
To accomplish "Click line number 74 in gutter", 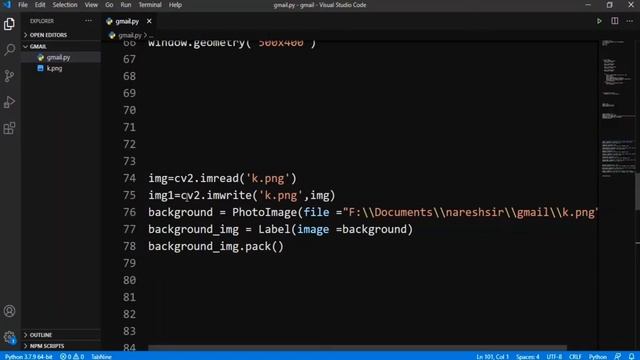I will [129, 178].
